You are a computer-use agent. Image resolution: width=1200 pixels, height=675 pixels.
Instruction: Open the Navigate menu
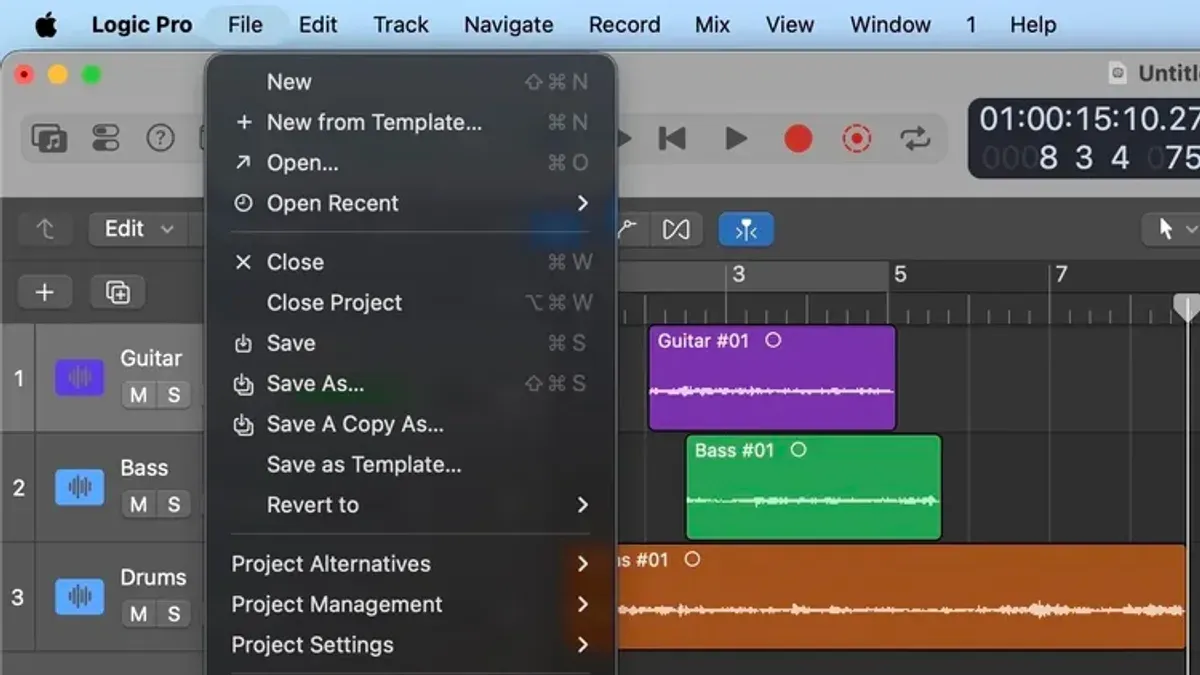(509, 24)
